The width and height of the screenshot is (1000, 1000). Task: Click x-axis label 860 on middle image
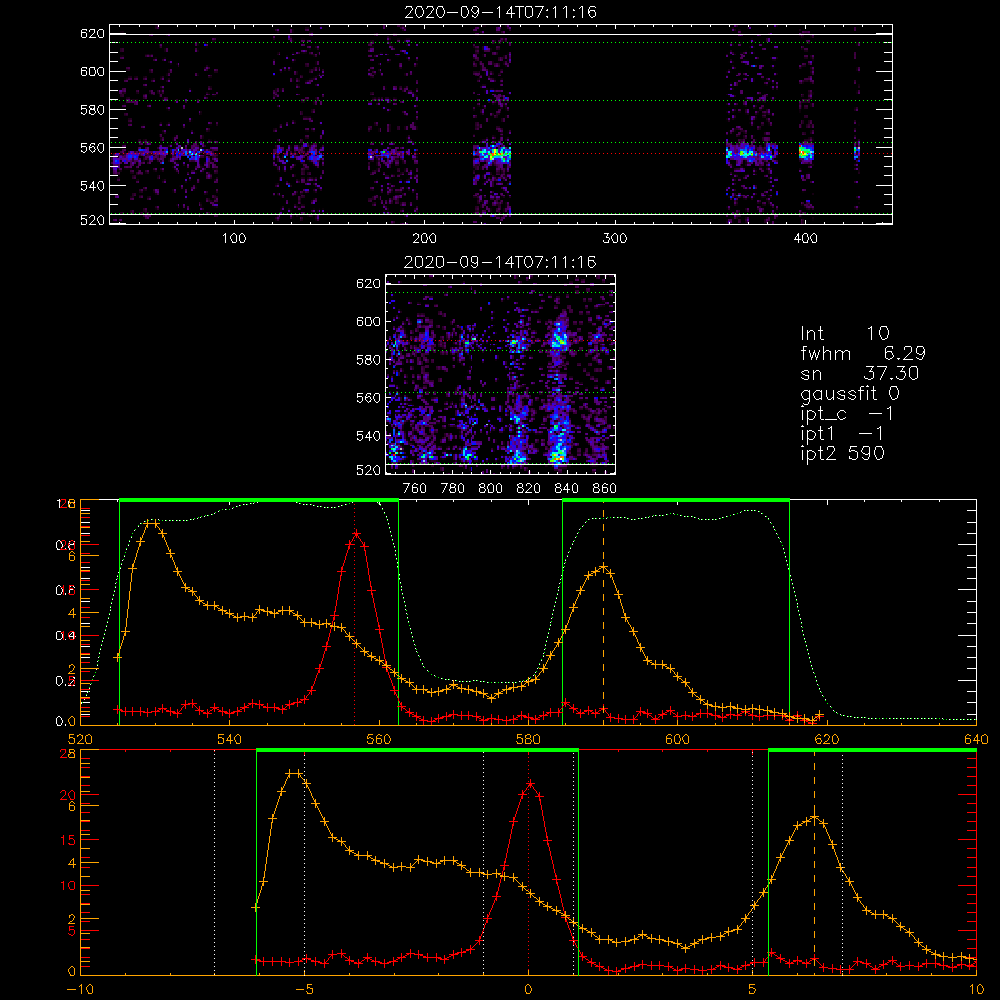click(605, 489)
